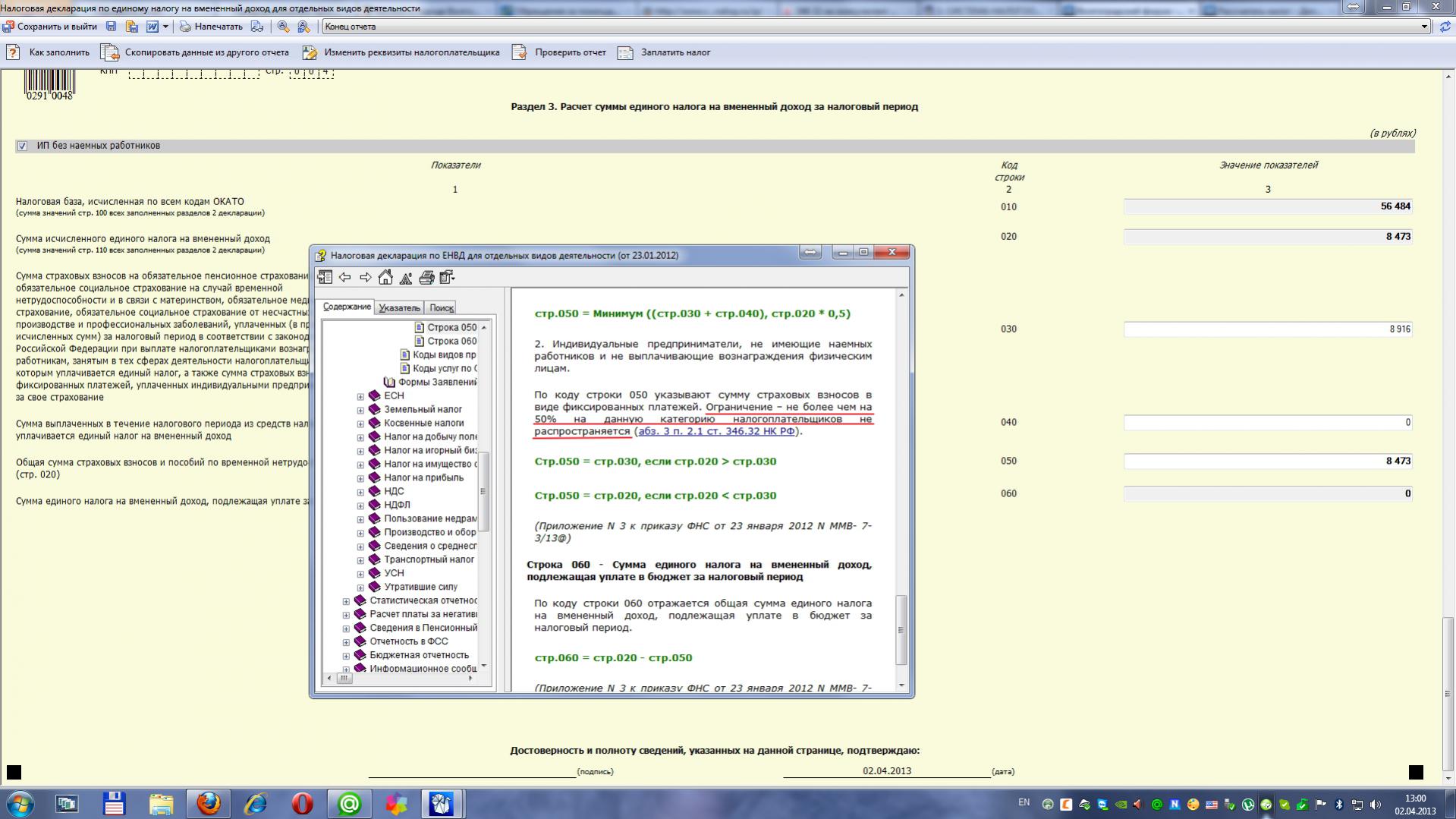1456x819 pixels.
Task: Expand the 'ЕСН' tree node
Action: point(360,396)
